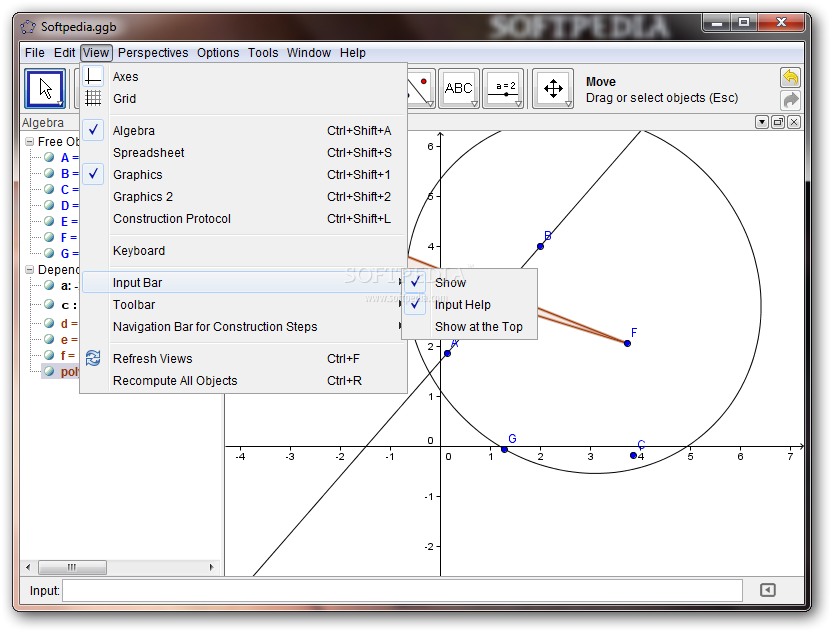The image size is (832, 632).
Task: Choose Spreadsheet view from menu
Action: click(244, 152)
